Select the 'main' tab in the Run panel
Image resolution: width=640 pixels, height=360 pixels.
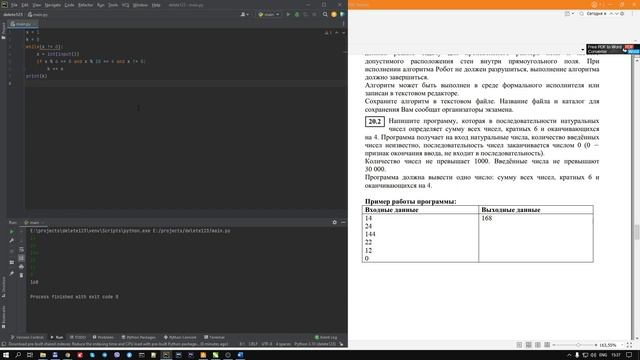coord(34,222)
